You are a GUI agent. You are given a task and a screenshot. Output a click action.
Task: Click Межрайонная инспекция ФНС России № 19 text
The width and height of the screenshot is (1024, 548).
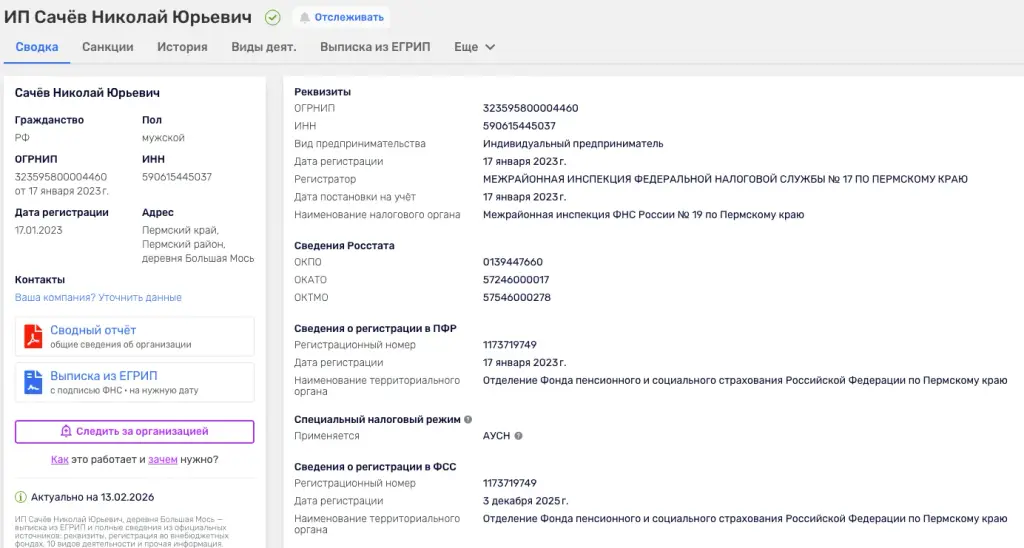click(x=643, y=214)
